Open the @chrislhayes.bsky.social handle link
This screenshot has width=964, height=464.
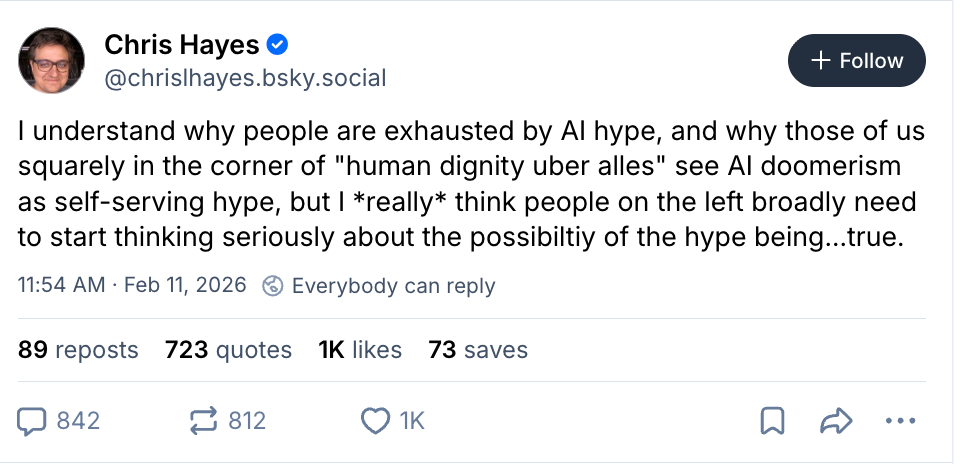click(x=245, y=78)
